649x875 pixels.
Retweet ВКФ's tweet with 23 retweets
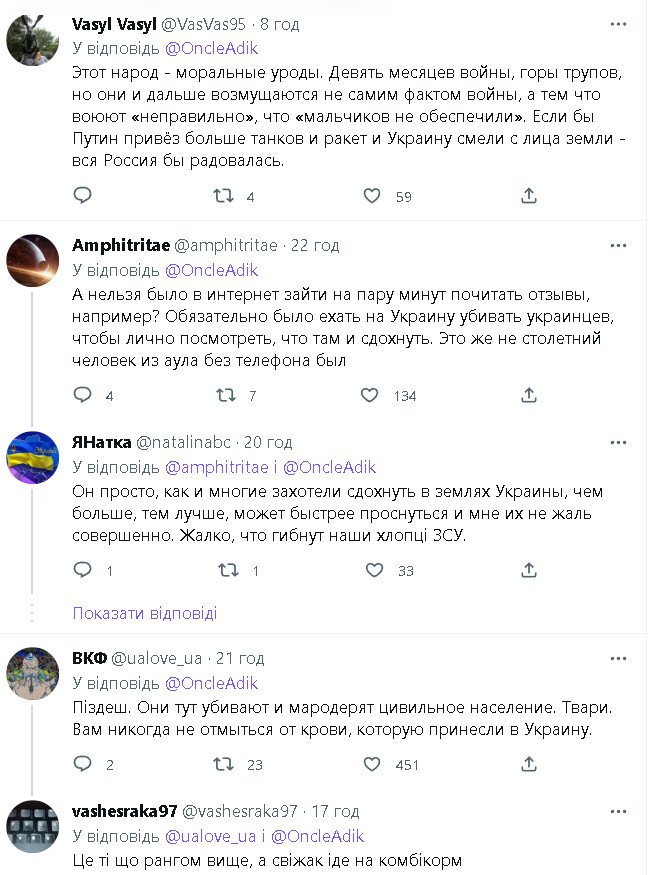pos(227,764)
